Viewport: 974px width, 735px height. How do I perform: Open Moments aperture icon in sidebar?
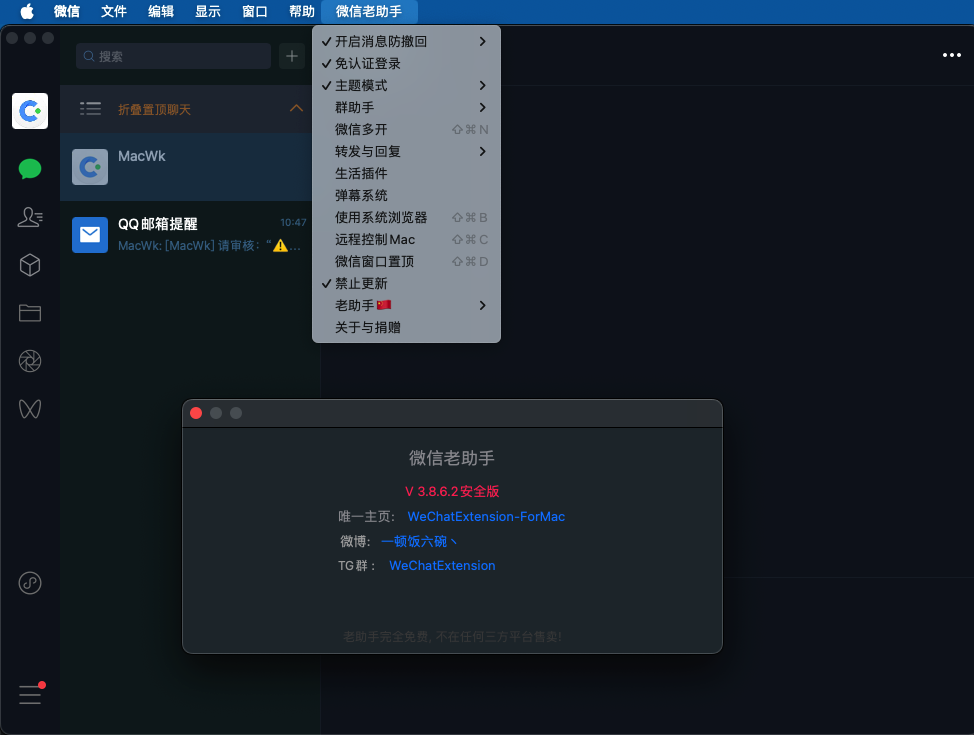click(x=30, y=361)
